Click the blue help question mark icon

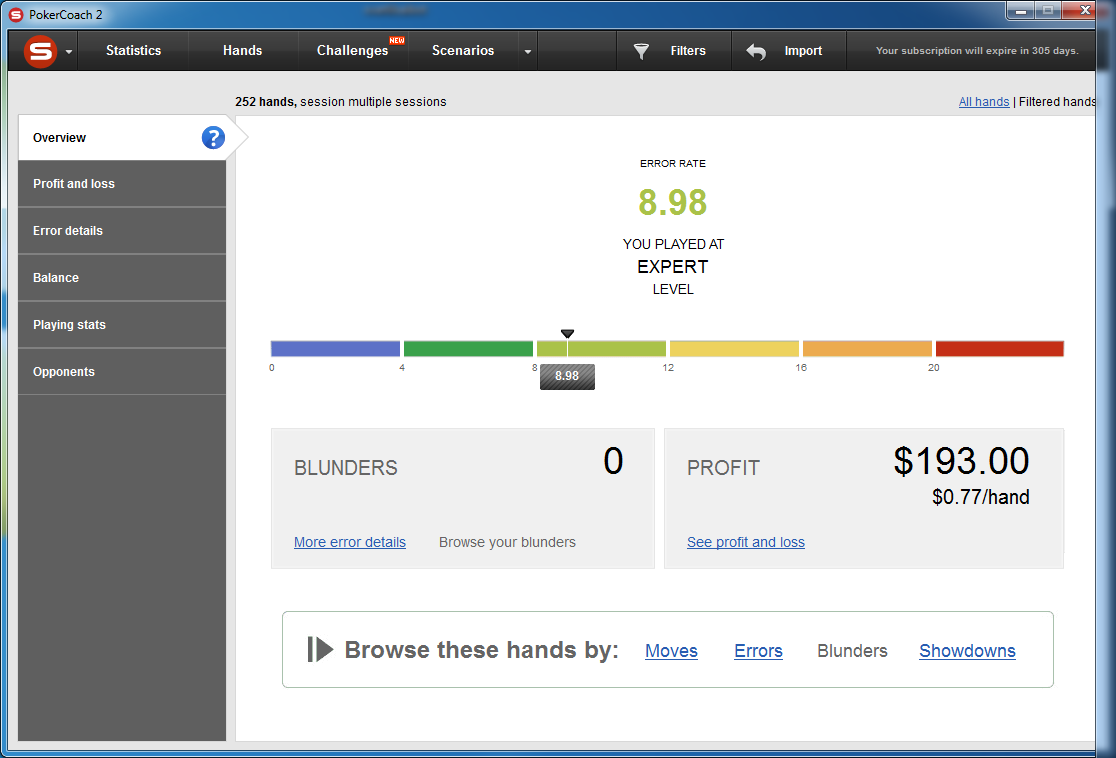click(x=213, y=137)
